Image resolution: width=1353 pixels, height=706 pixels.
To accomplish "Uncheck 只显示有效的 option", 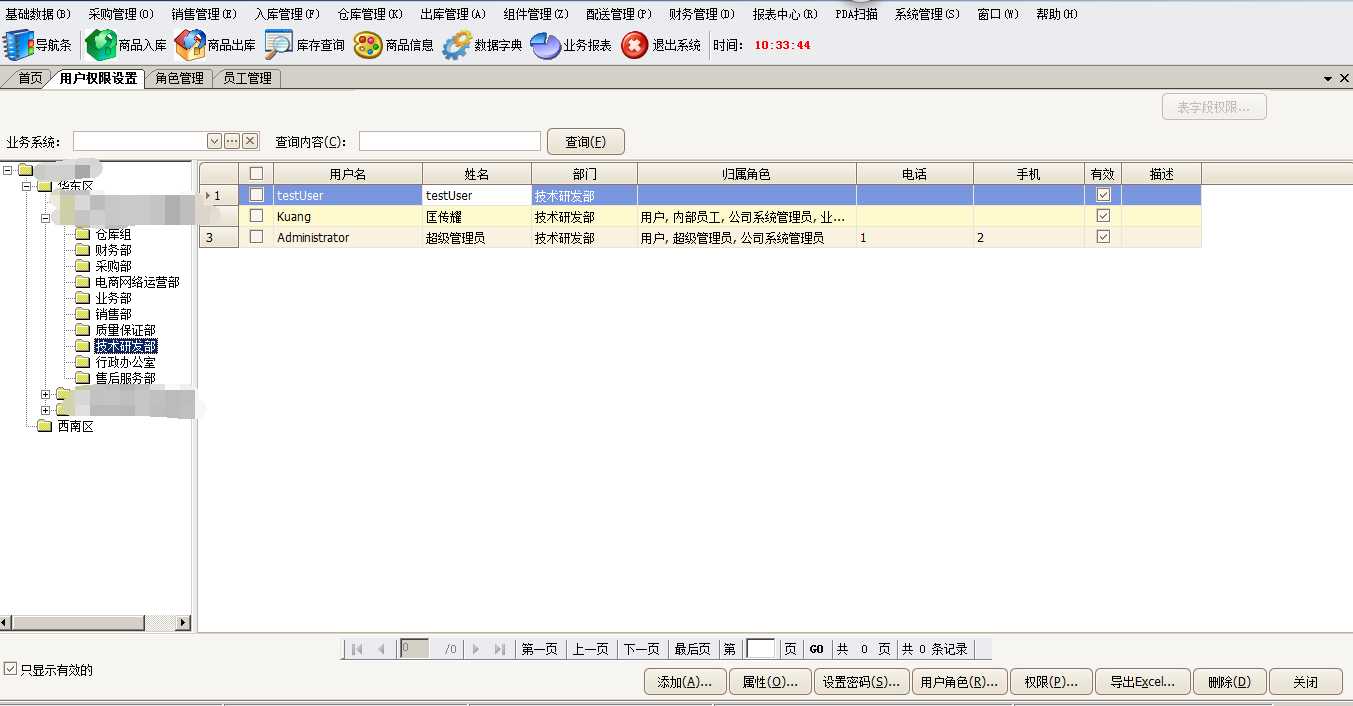I will tap(10, 668).
